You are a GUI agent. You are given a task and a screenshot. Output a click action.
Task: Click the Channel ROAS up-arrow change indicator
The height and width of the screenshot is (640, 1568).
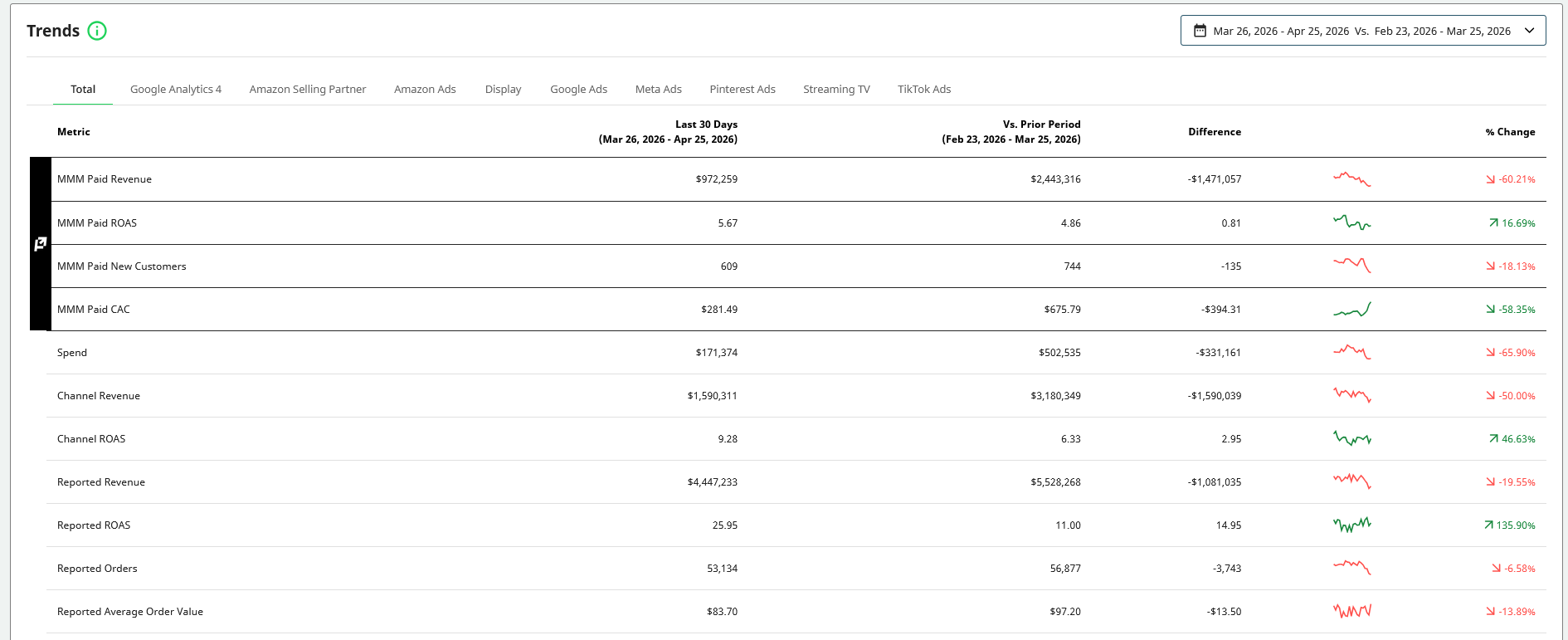pyautogui.click(x=1493, y=439)
